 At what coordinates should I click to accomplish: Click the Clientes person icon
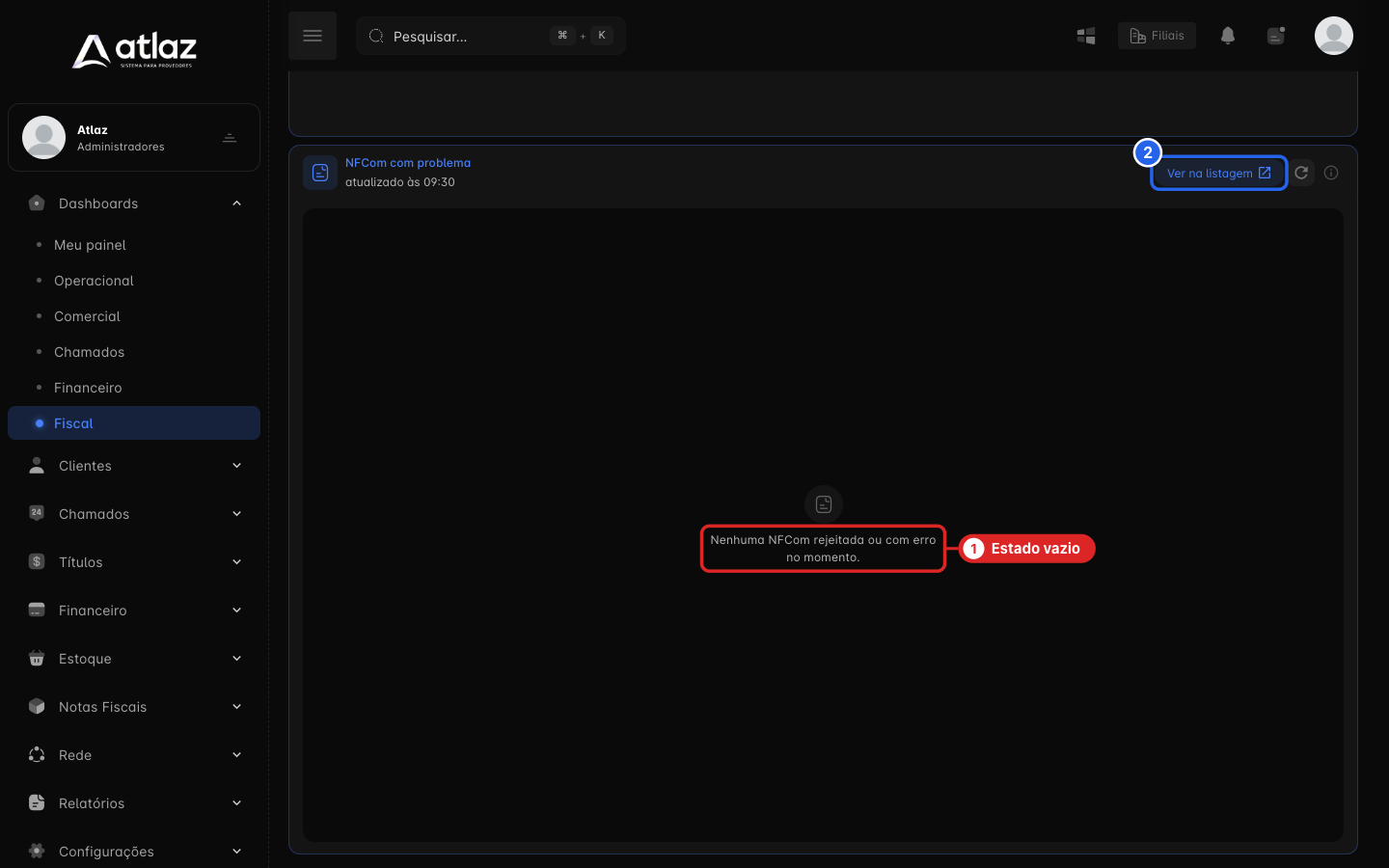click(x=37, y=466)
